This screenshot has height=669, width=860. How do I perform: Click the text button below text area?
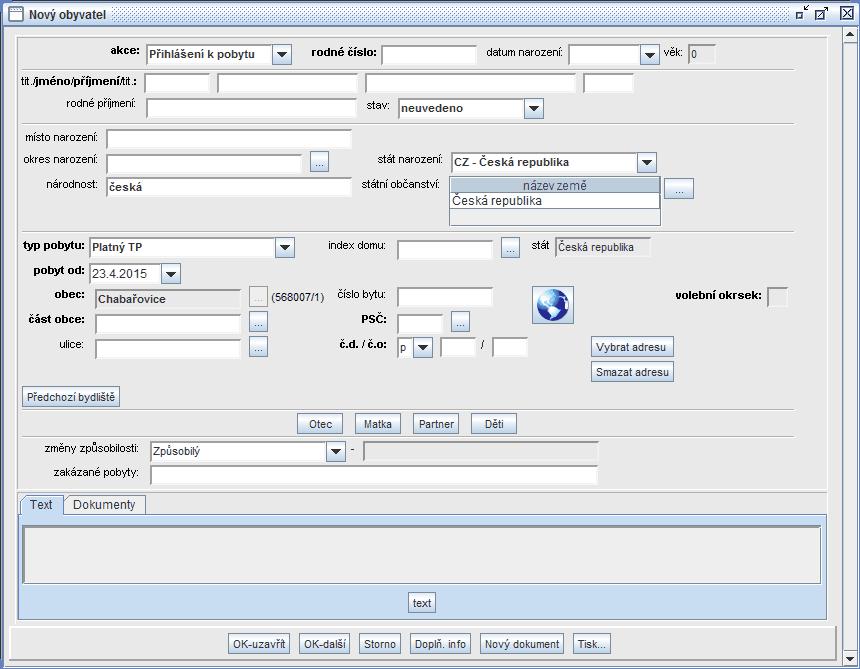(x=422, y=603)
